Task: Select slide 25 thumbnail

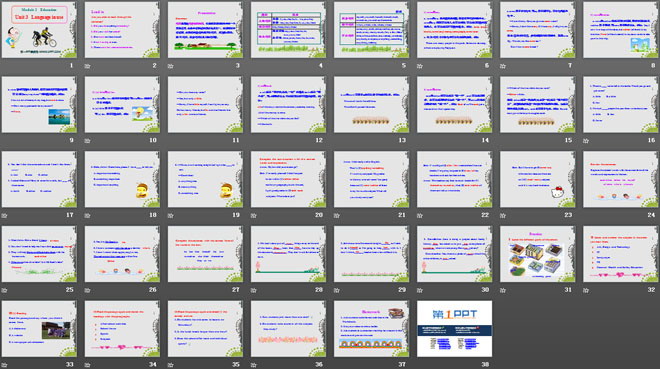Action: click(39, 254)
